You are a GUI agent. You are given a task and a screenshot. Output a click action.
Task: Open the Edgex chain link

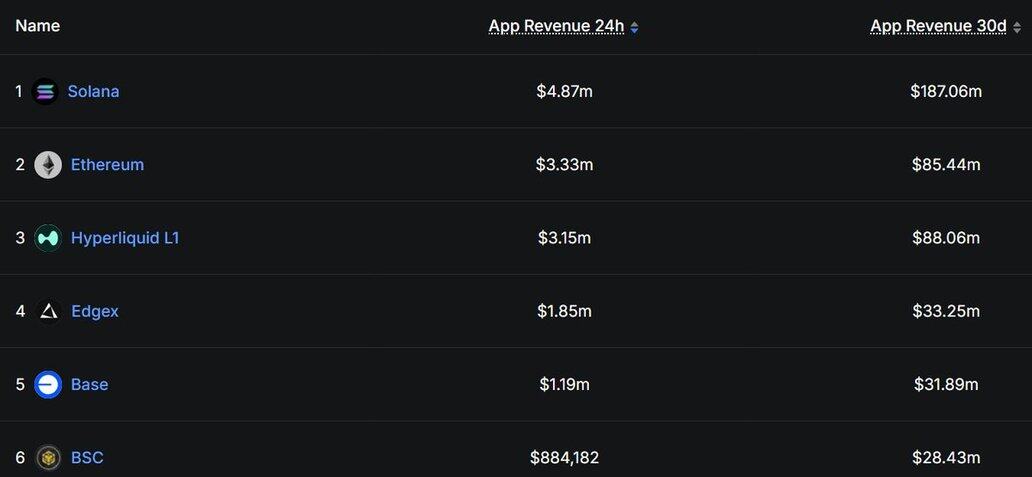(95, 311)
